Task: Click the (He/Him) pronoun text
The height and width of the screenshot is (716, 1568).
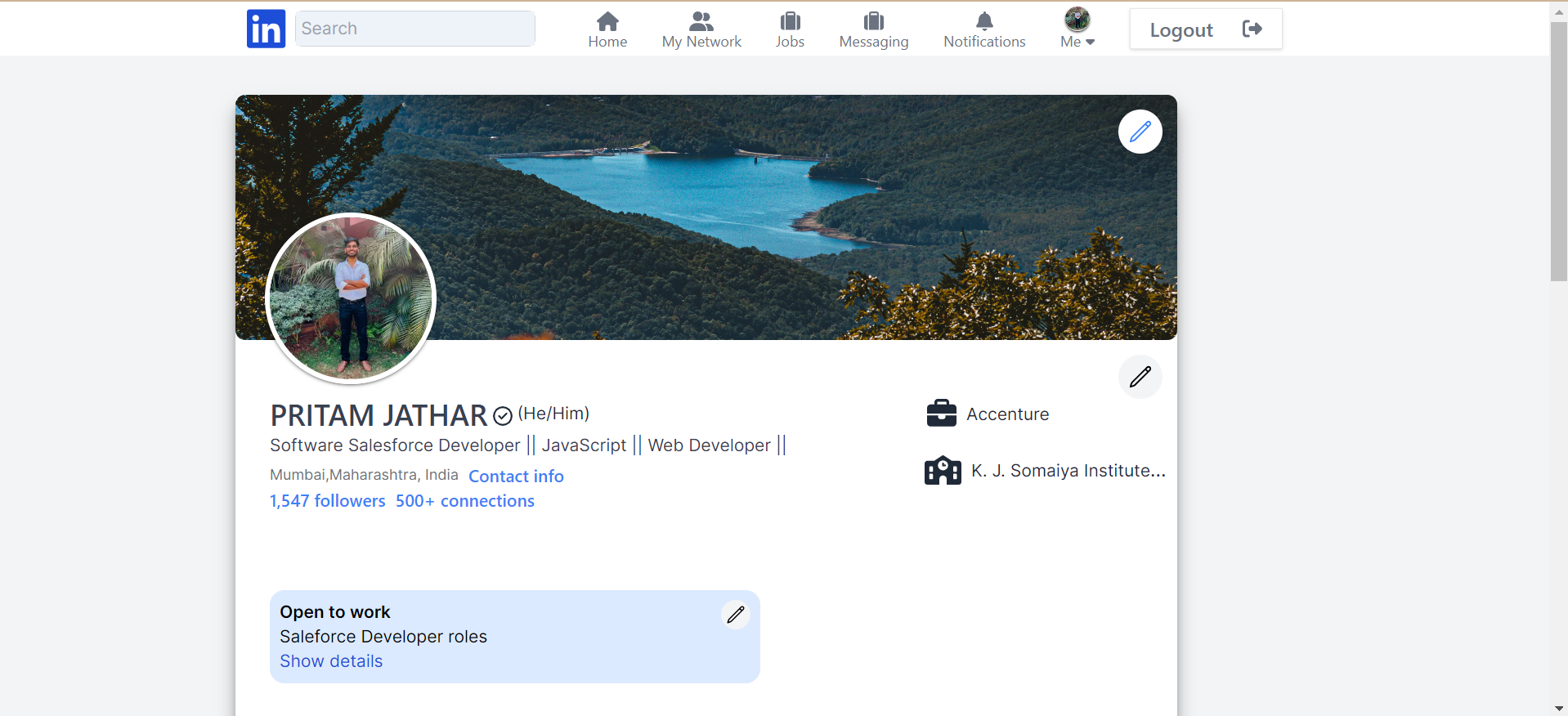Action: pos(553,414)
